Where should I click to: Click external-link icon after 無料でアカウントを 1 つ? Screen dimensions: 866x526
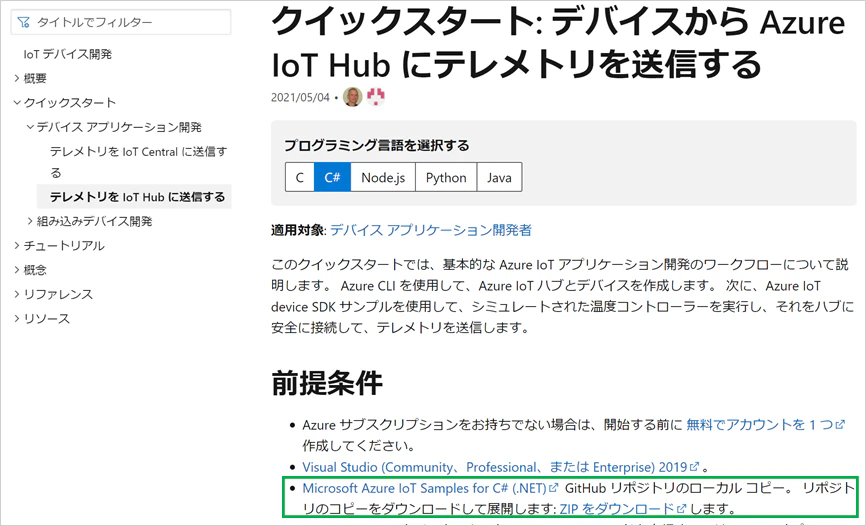point(840,424)
